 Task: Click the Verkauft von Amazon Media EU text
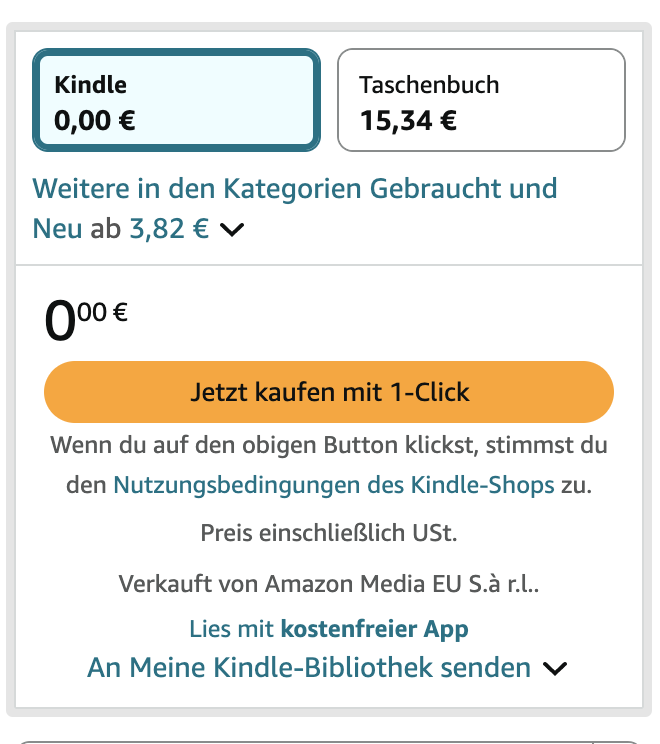pyautogui.click(x=329, y=582)
